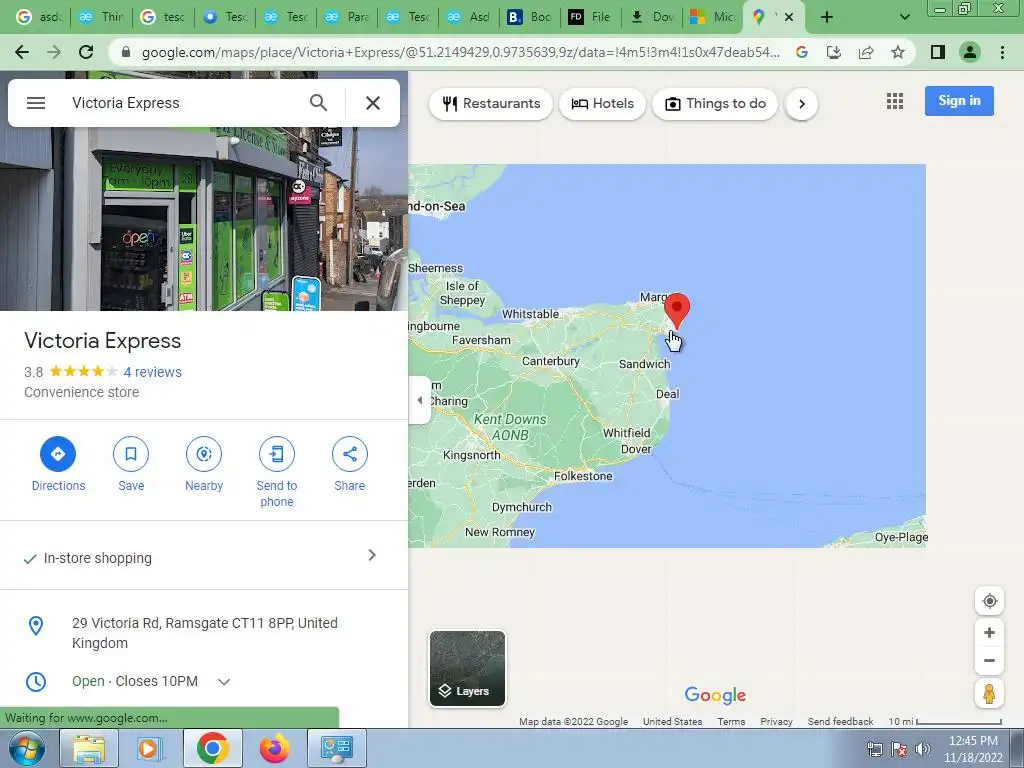
Task: Open the Layers map type thumbnail
Action: (468, 669)
